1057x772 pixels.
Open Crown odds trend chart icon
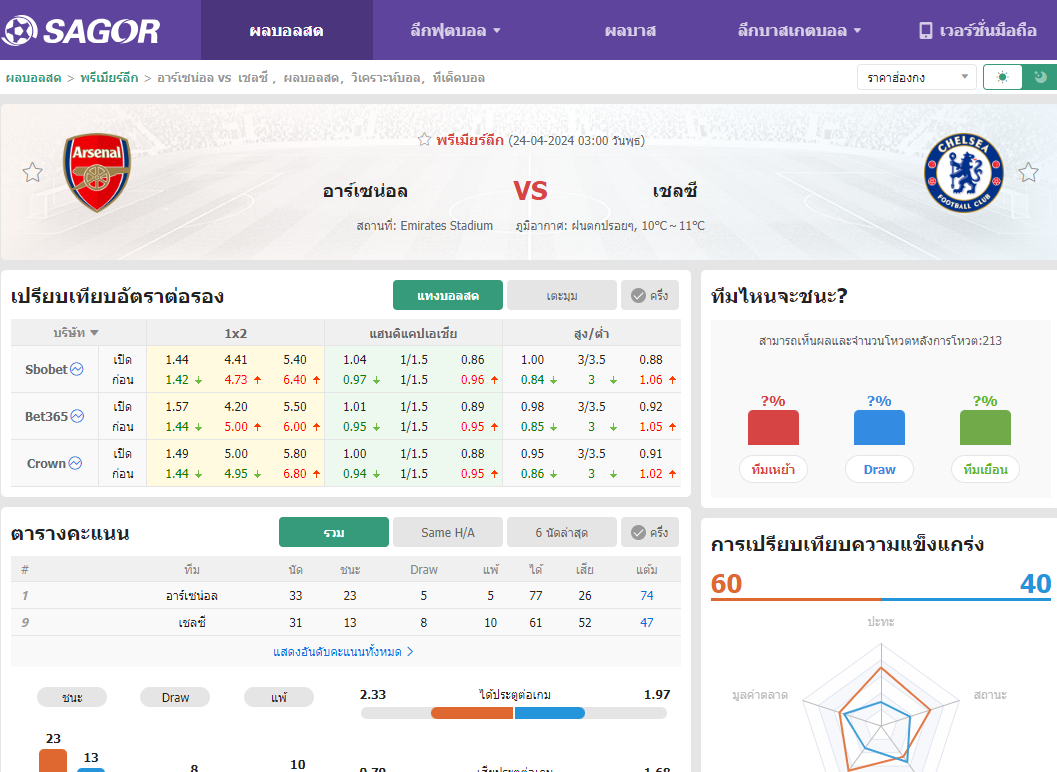point(76,463)
